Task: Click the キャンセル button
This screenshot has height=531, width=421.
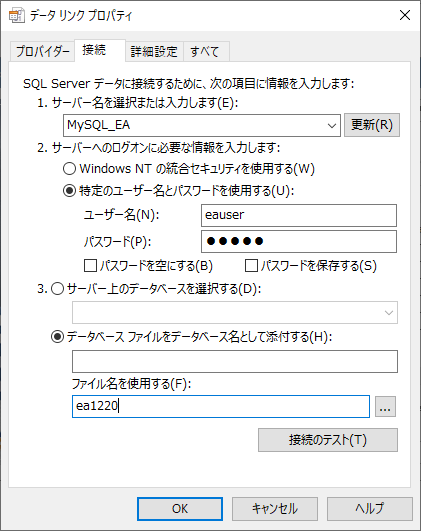Action: [x=275, y=509]
